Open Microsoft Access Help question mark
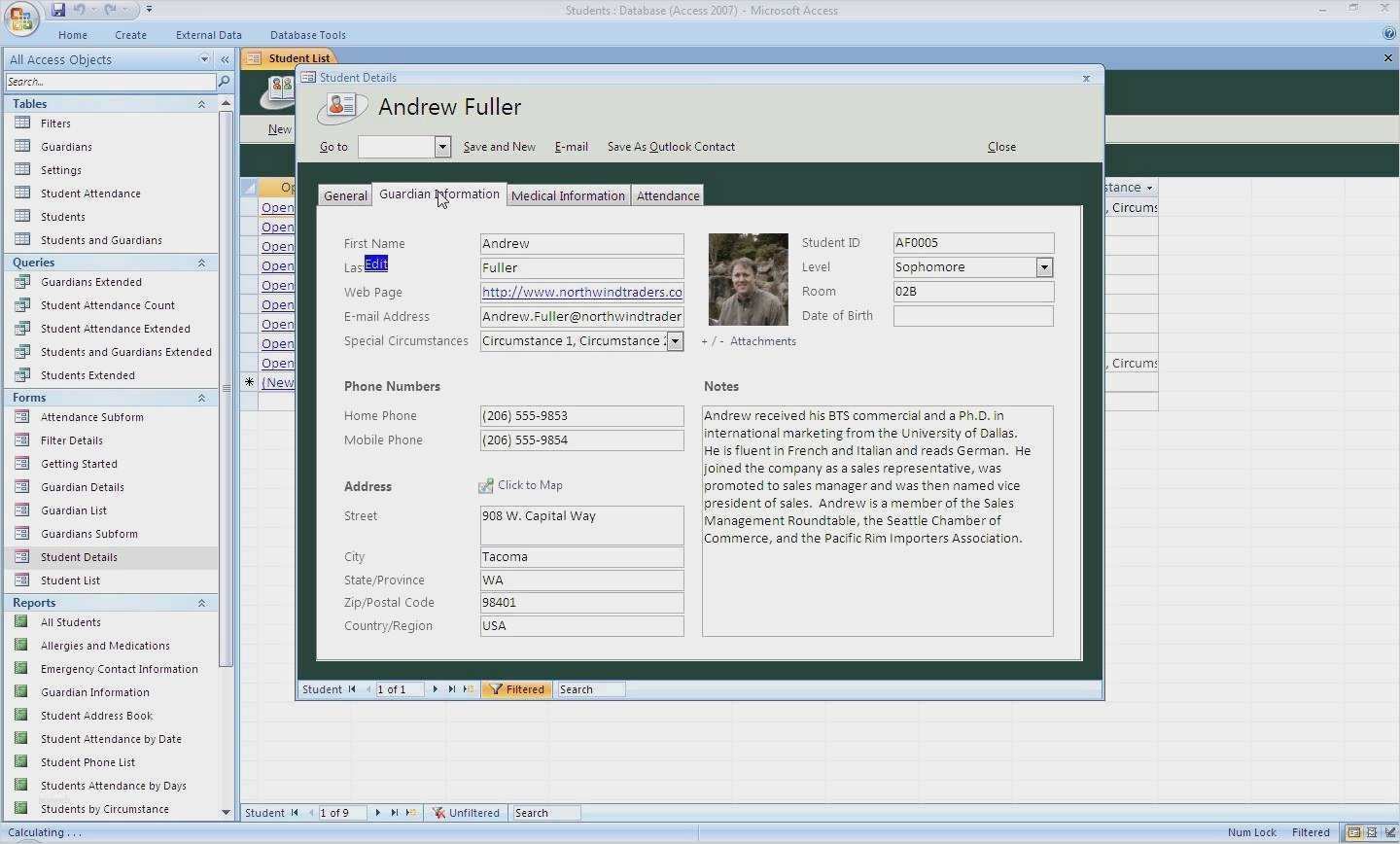 click(x=1388, y=33)
